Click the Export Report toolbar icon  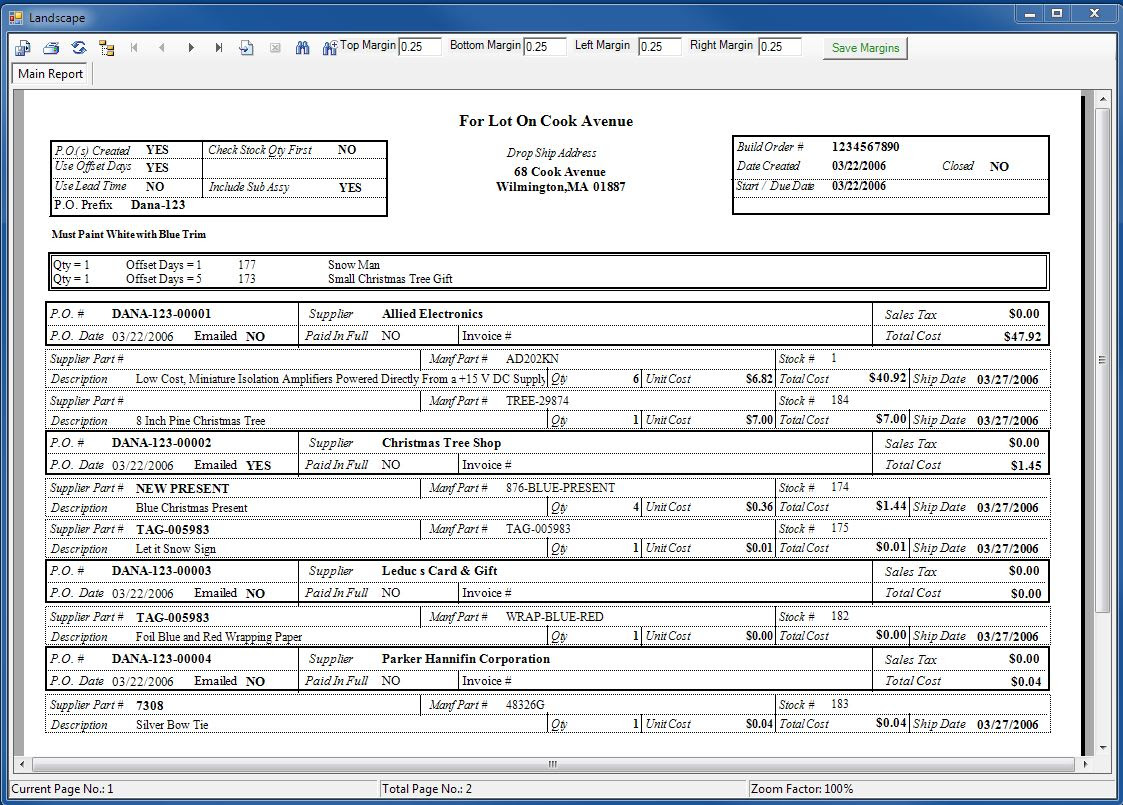[23, 48]
